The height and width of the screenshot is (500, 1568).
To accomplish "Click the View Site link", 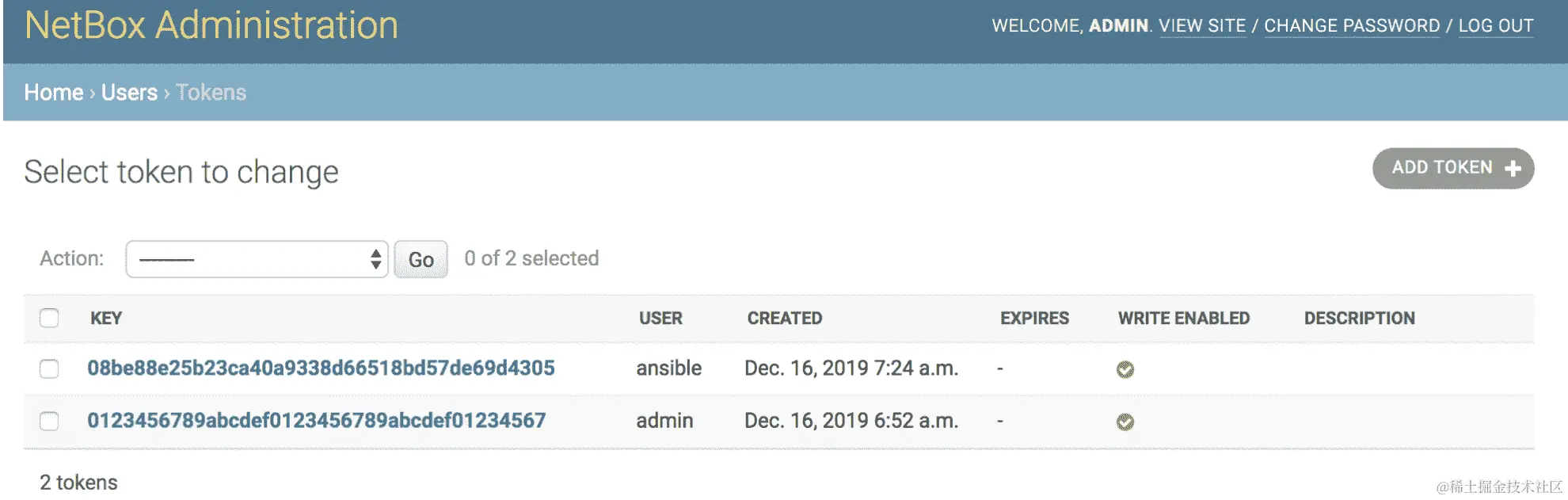I will pos(1201,26).
